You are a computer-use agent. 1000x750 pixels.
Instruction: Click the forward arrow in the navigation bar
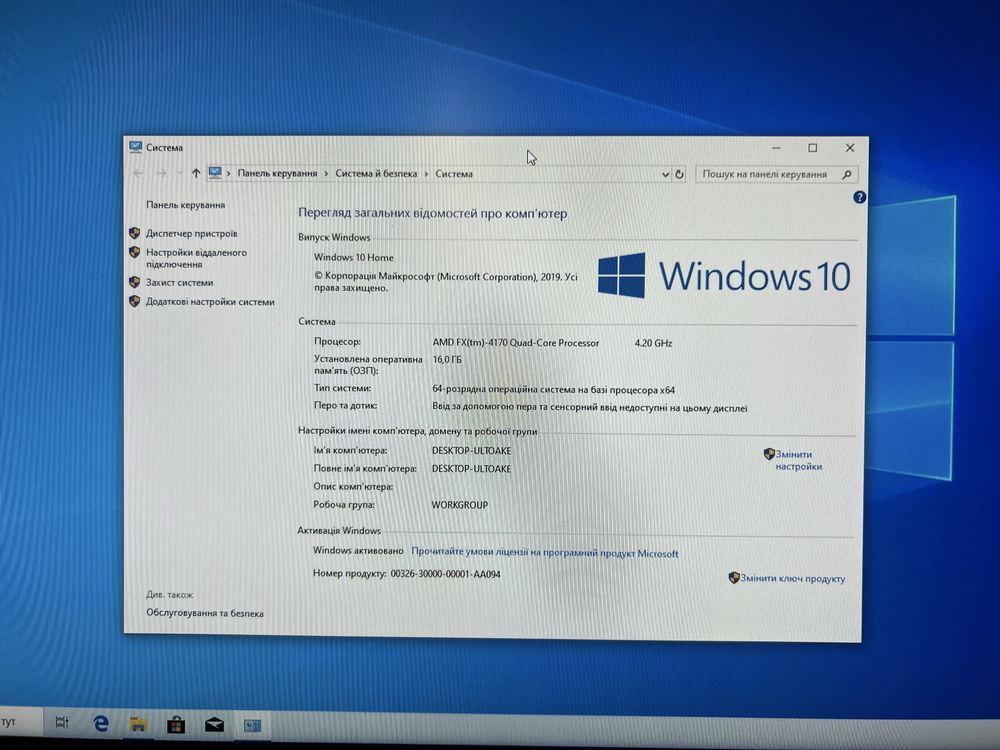point(161,173)
